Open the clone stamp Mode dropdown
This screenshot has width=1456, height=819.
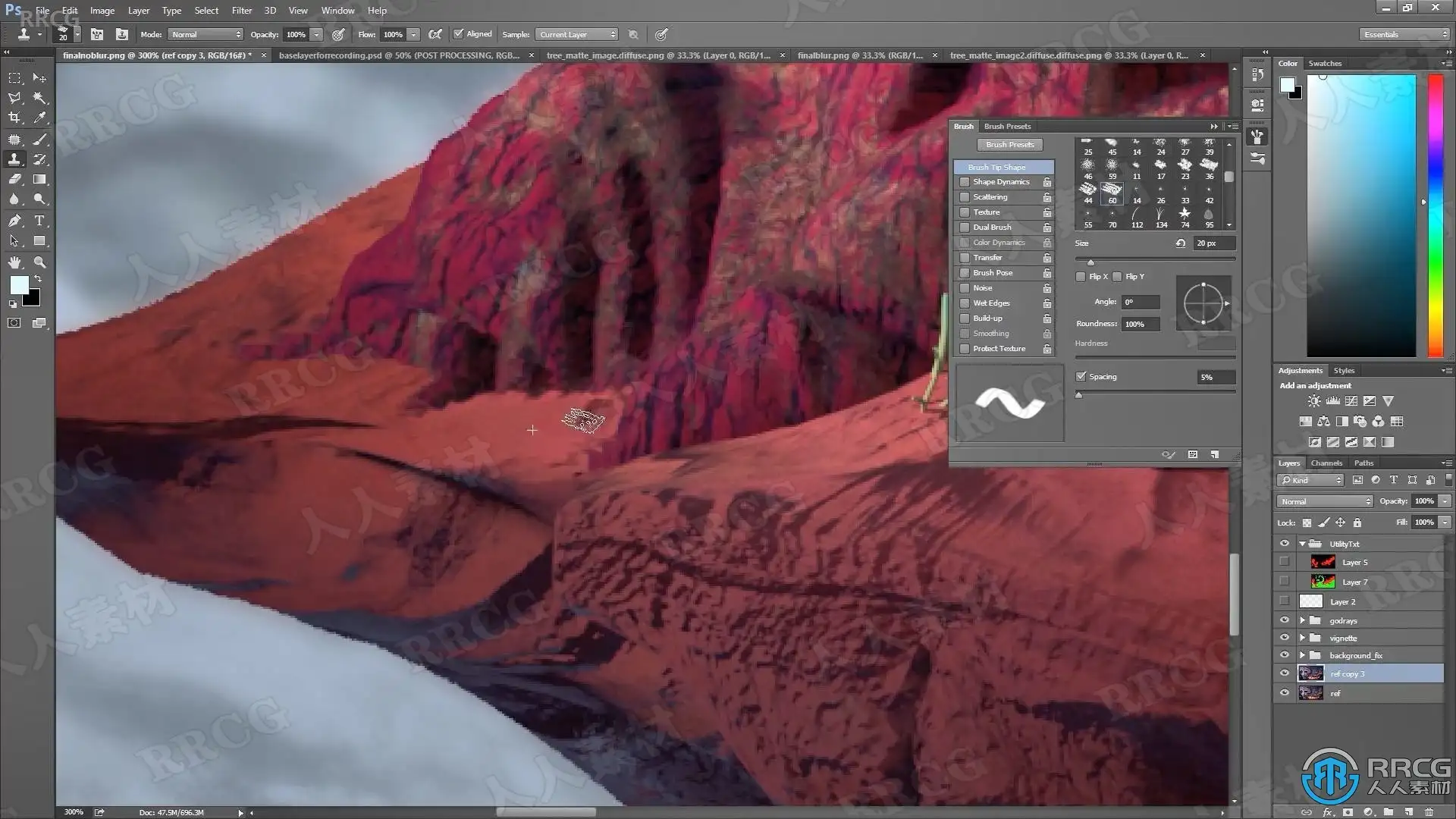(x=206, y=34)
